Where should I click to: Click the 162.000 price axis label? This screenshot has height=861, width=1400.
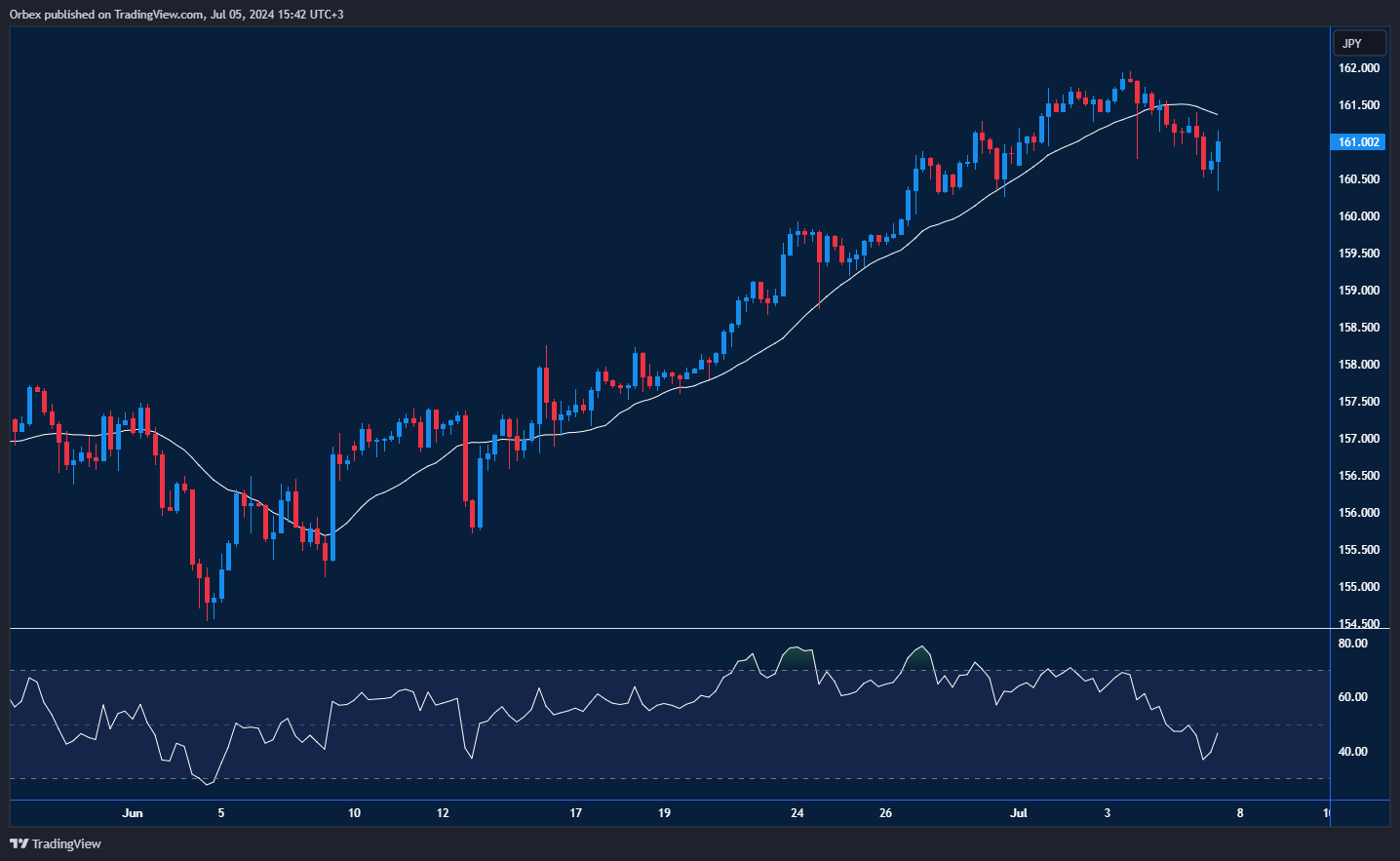[1358, 68]
